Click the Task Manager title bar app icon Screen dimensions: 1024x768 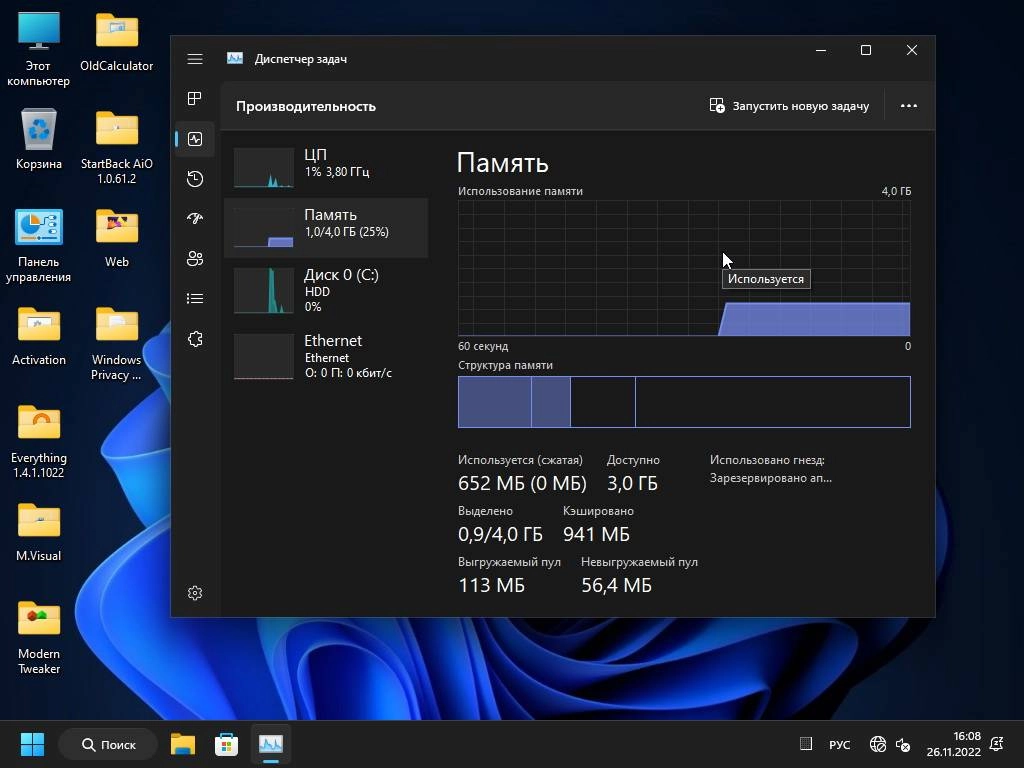tap(234, 59)
